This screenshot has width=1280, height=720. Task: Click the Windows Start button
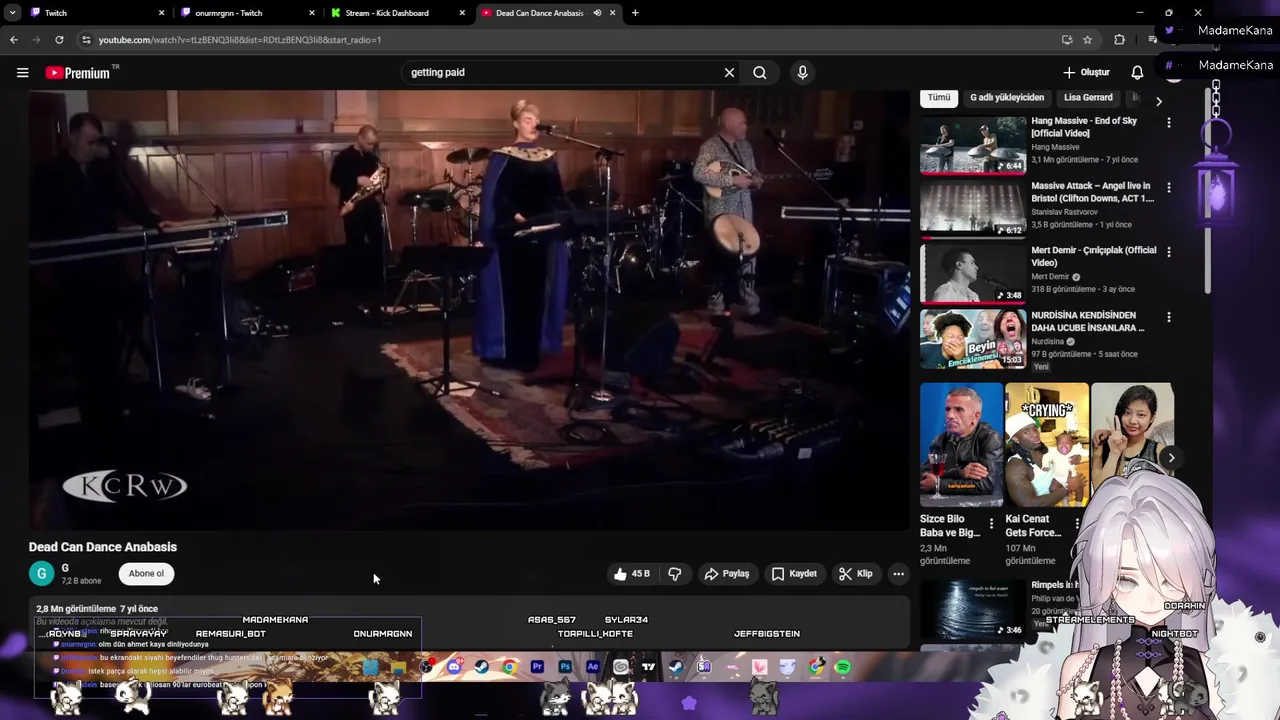370,667
